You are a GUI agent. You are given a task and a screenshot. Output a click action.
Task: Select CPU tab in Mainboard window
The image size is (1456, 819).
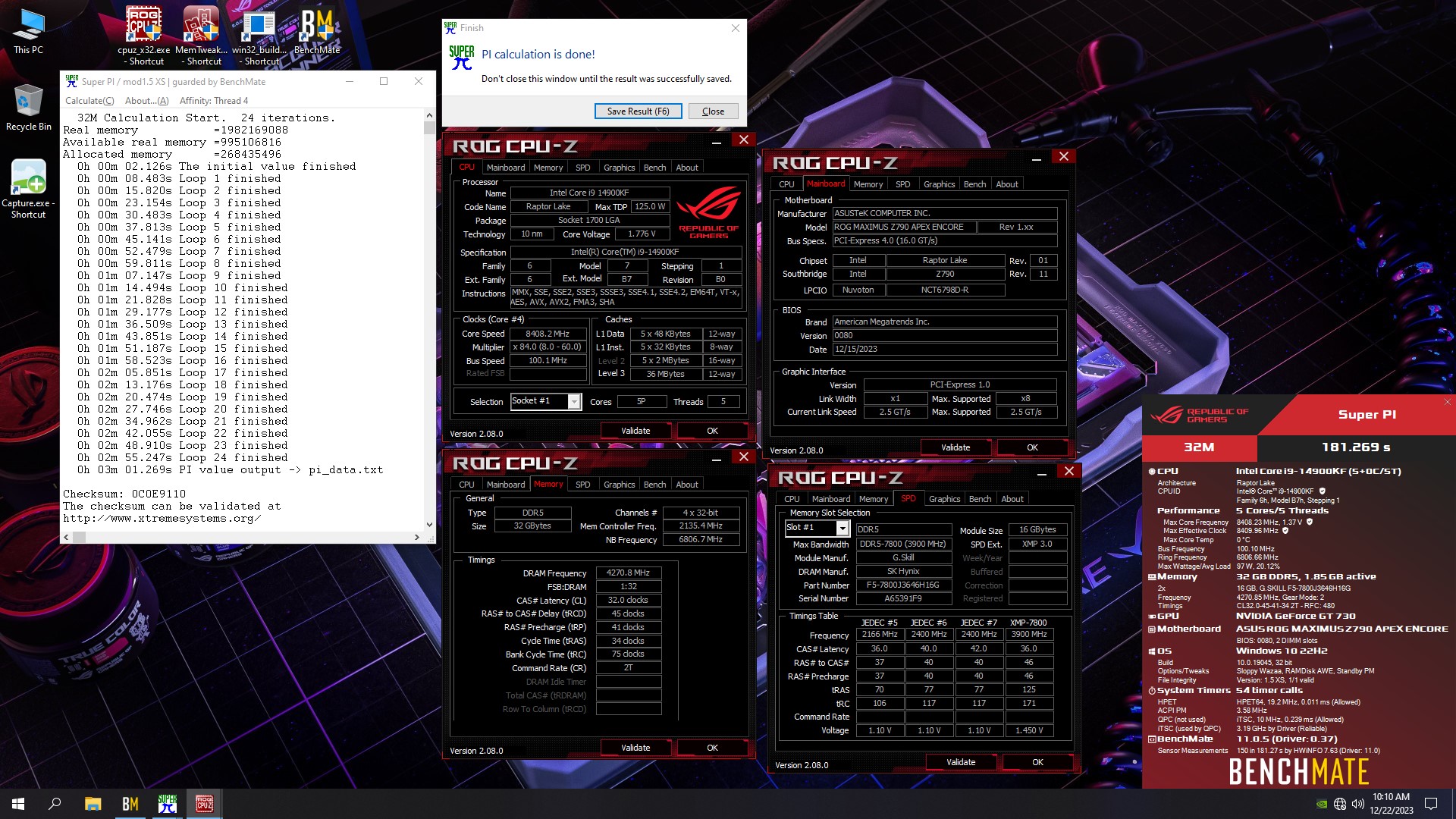[787, 184]
